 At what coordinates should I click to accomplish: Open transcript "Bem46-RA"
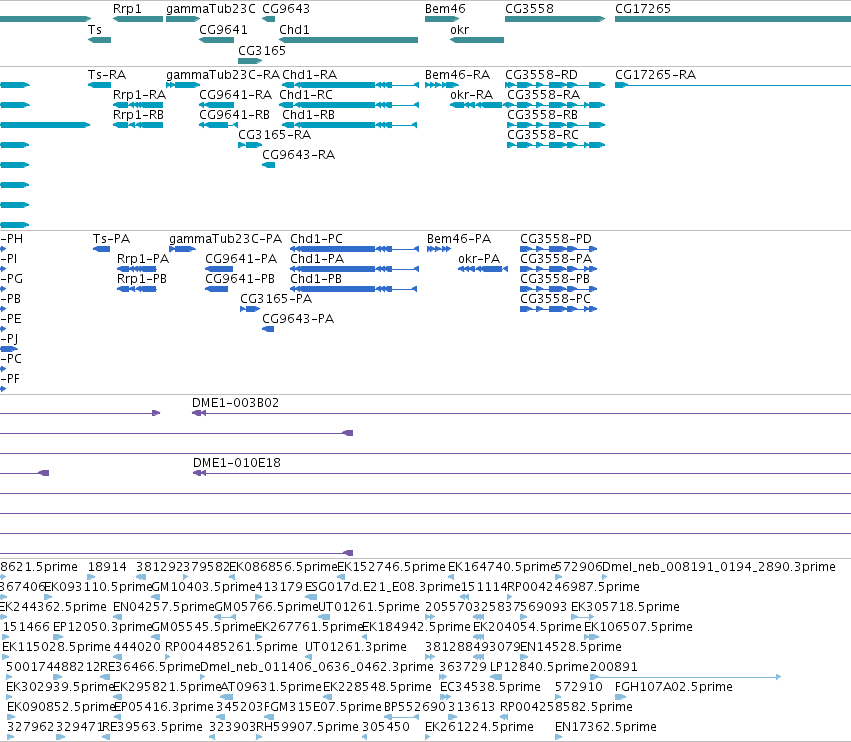coord(458,74)
